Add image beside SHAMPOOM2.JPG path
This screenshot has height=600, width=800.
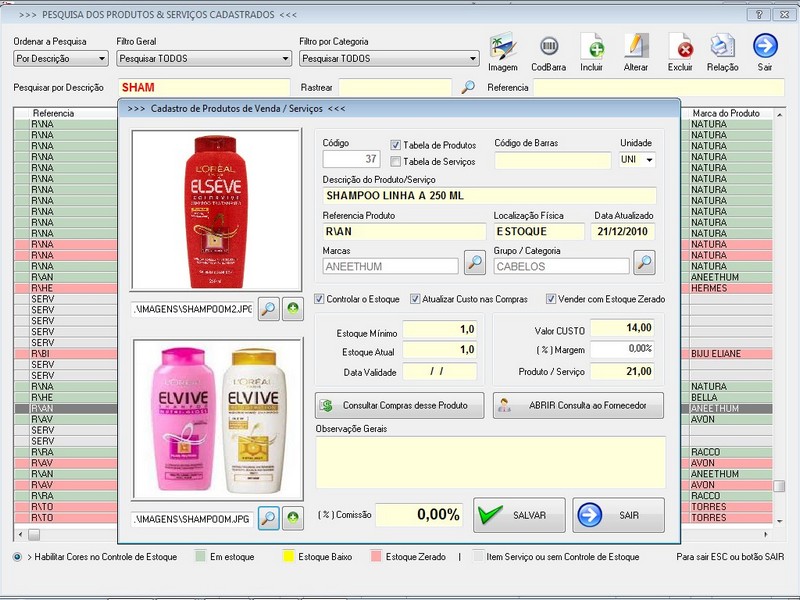pos(293,309)
